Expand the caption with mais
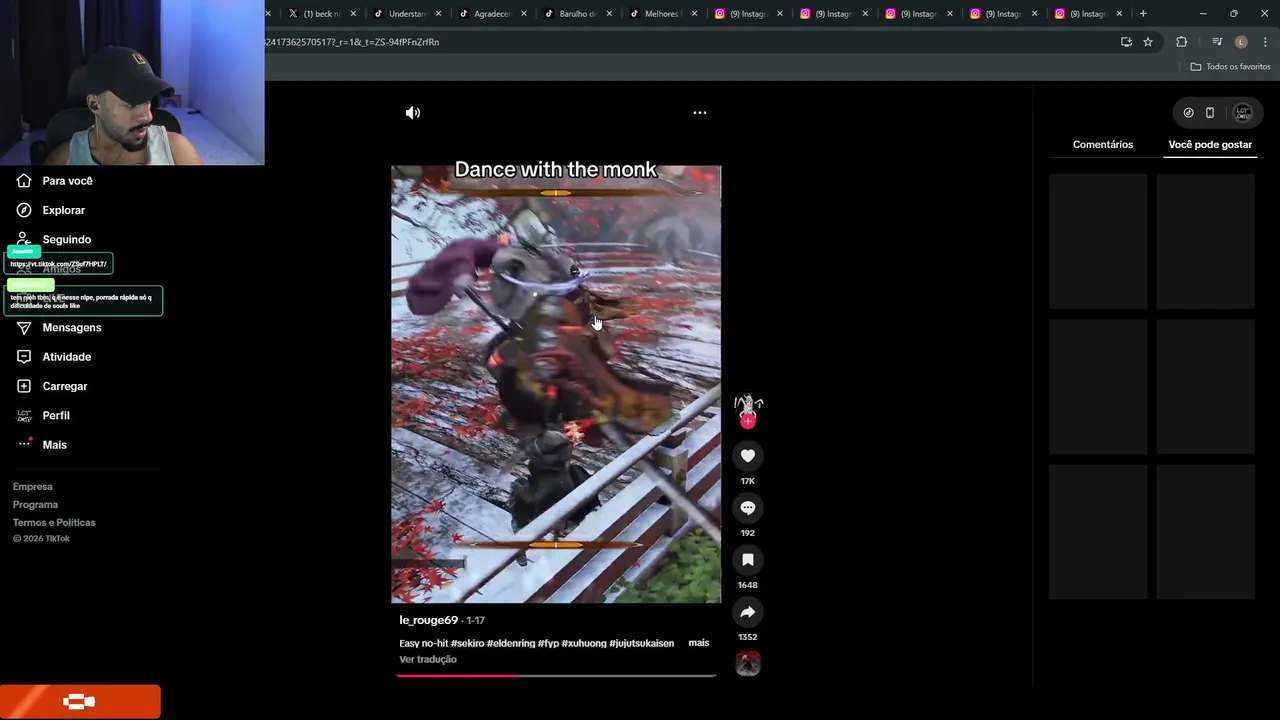 coord(699,643)
